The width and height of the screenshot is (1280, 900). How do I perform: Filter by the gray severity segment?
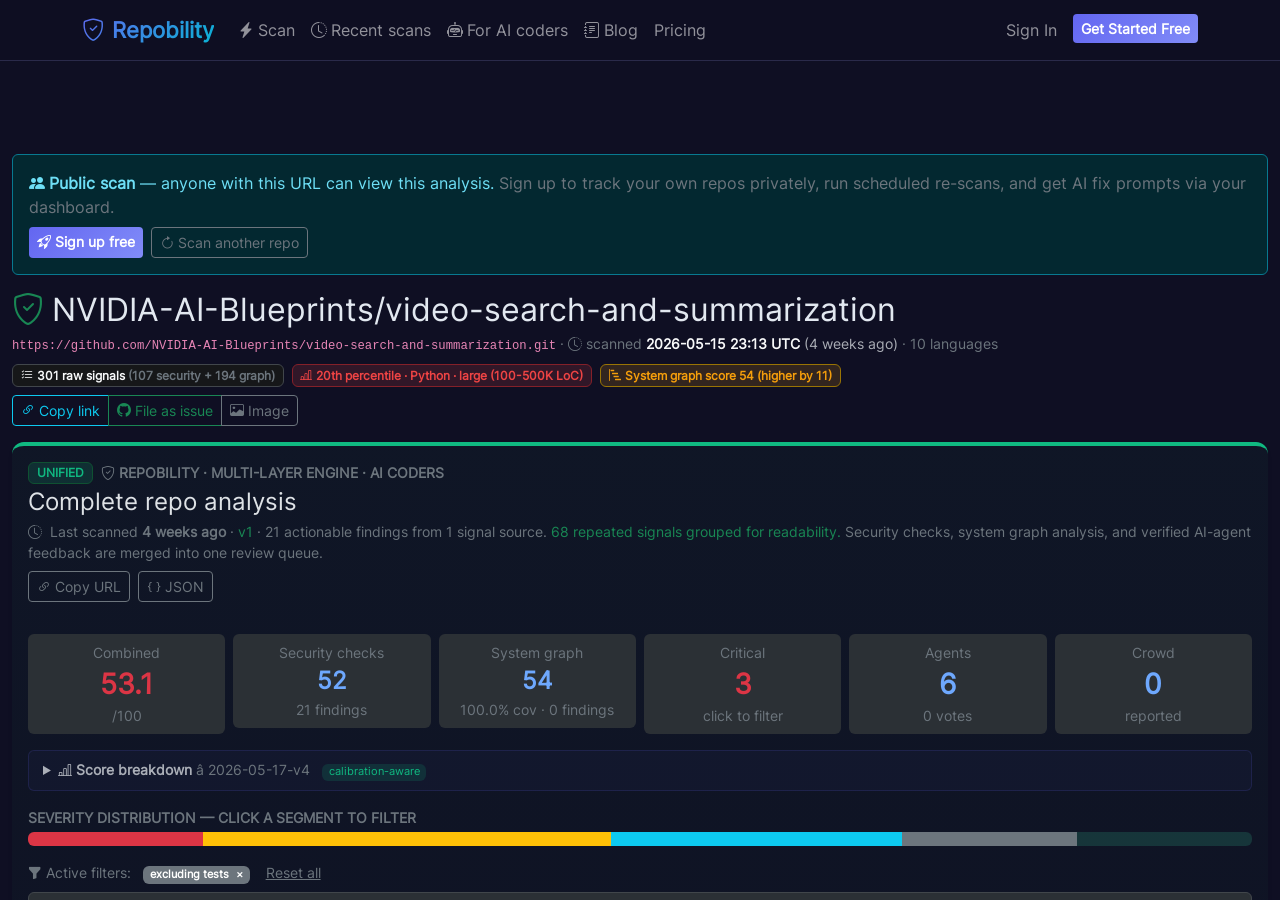(x=989, y=839)
